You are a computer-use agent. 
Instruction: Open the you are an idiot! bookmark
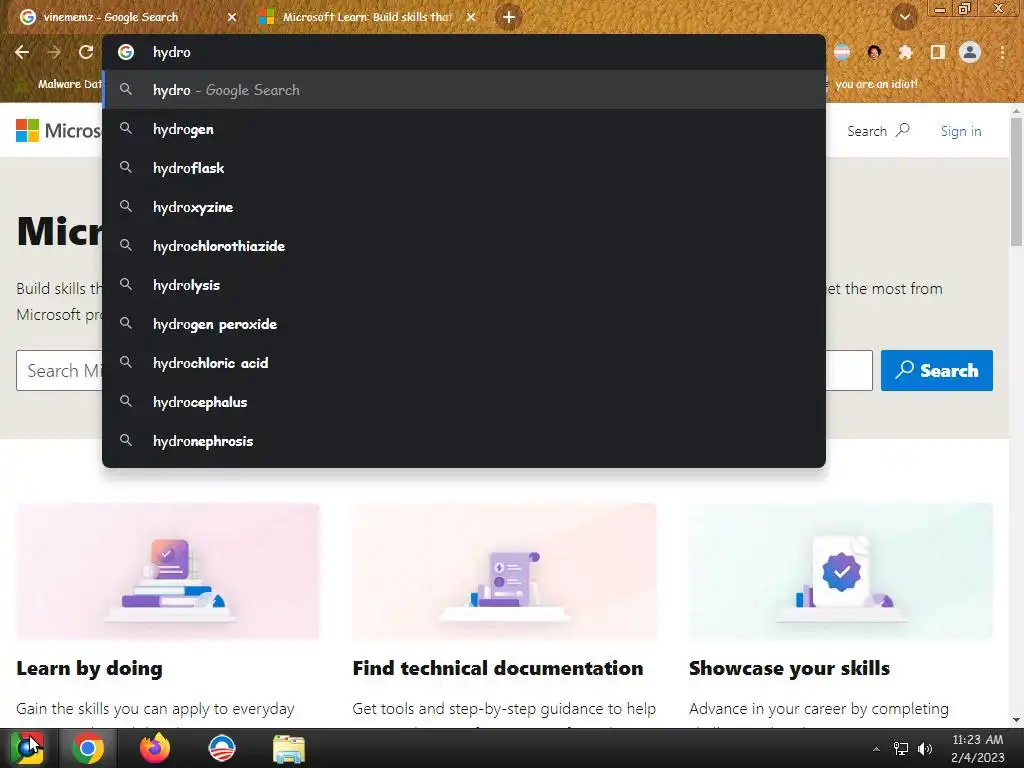tap(876, 84)
